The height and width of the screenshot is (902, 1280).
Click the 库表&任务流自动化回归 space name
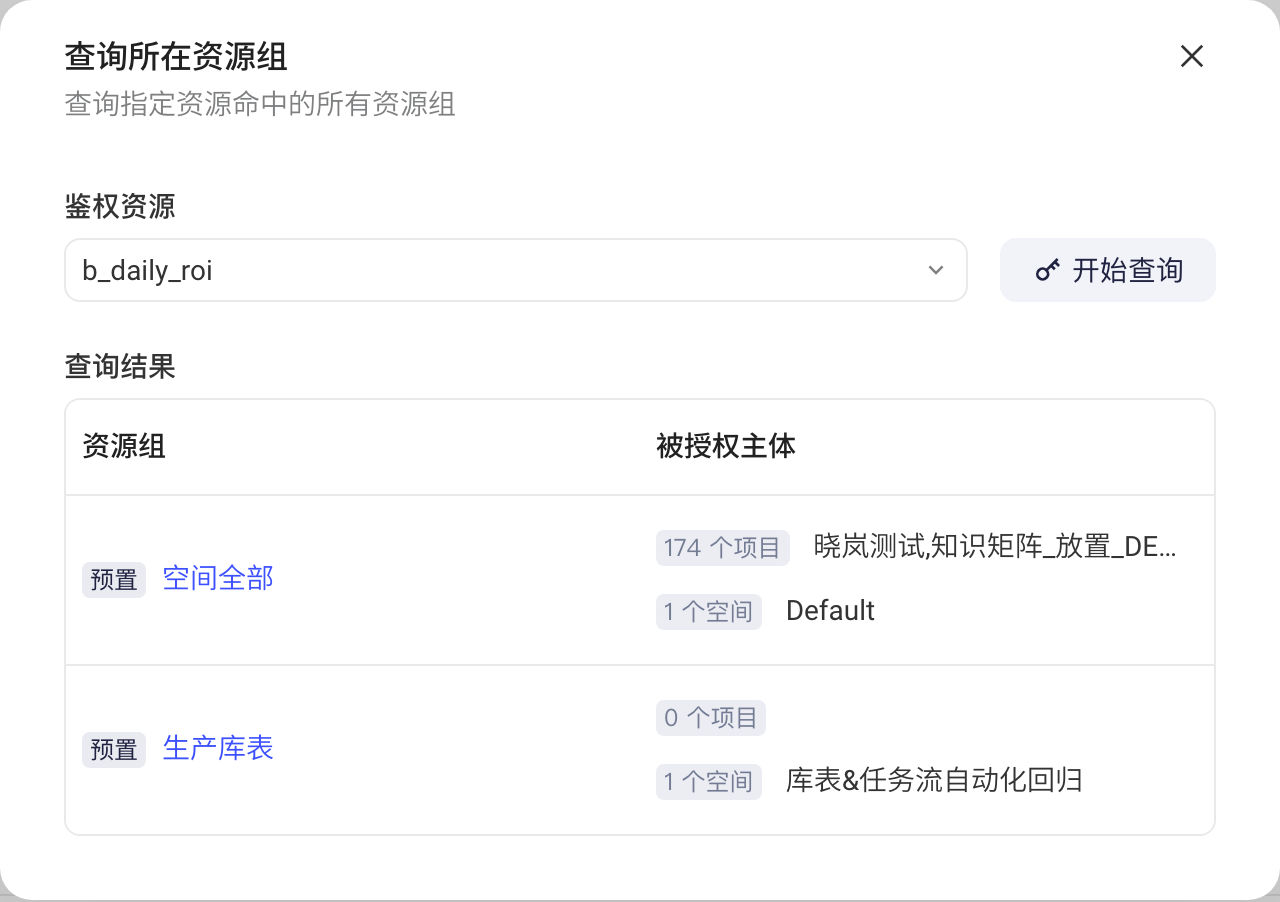(934, 781)
